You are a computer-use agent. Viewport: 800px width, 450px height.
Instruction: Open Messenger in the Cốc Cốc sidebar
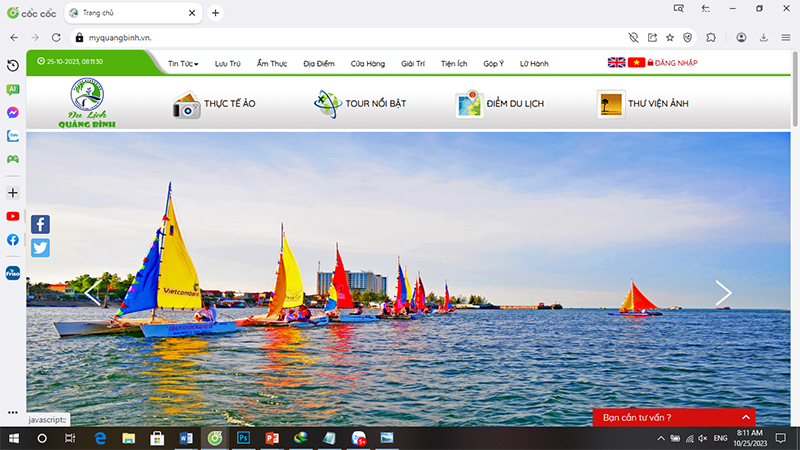13,113
